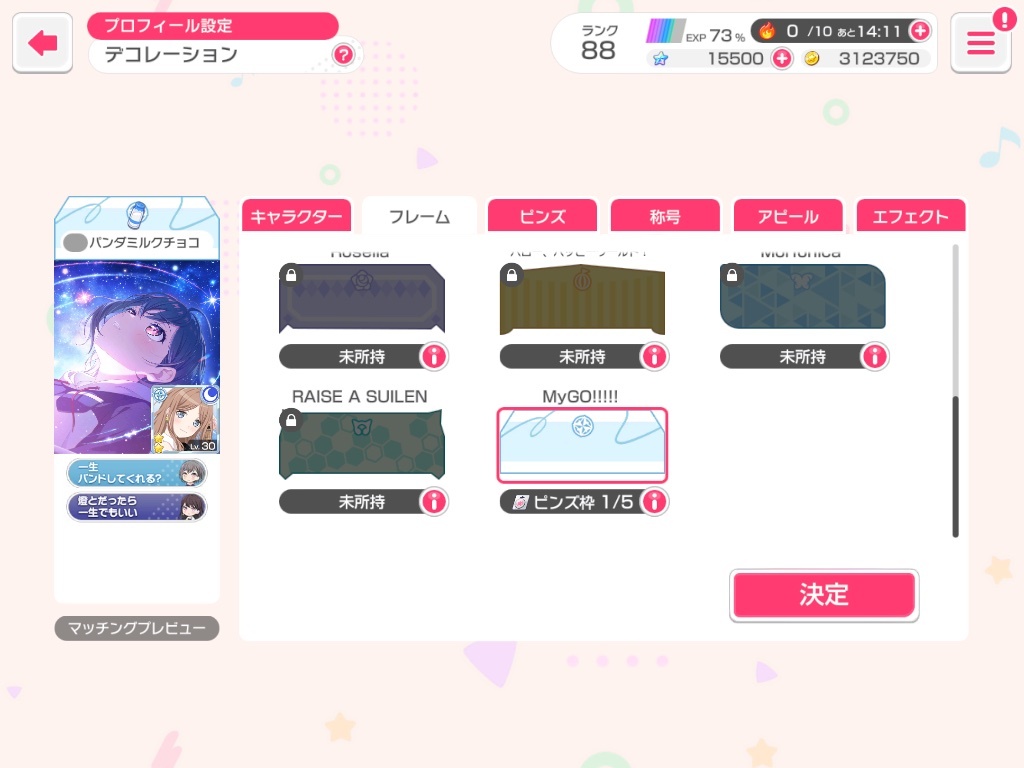Viewport: 1024px width, 768px height.
Task: Open the hamburger menu with notification badge
Action: click(x=980, y=43)
